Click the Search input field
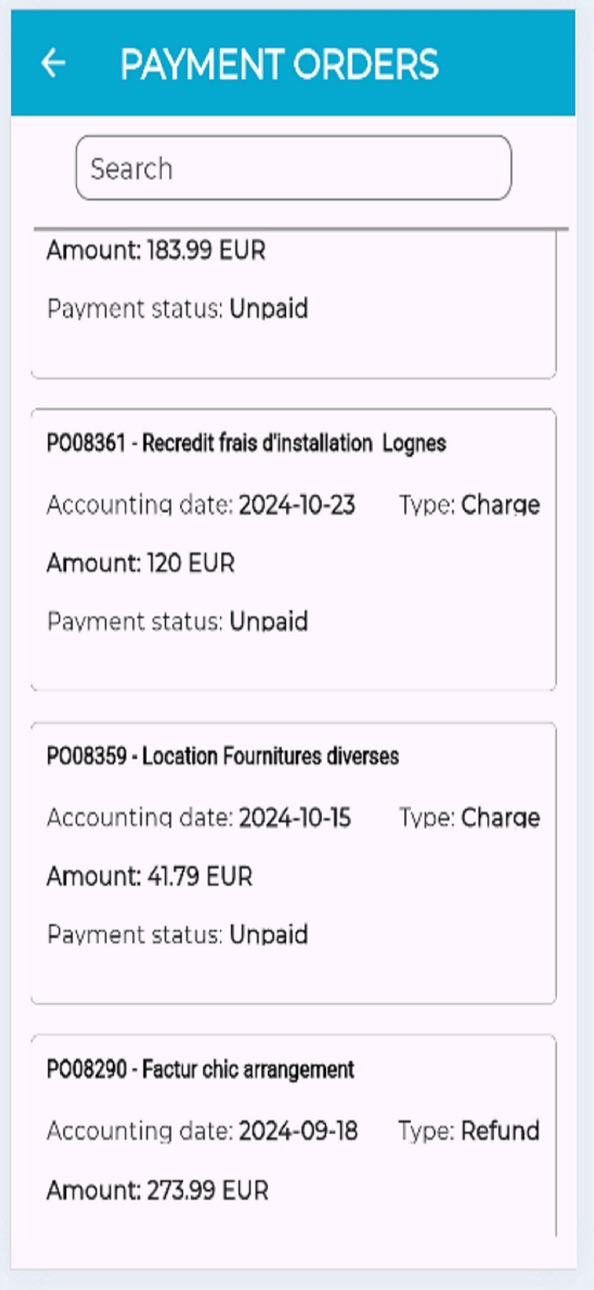The height and width of the screenshot is (1290, 594). [294, 168]
